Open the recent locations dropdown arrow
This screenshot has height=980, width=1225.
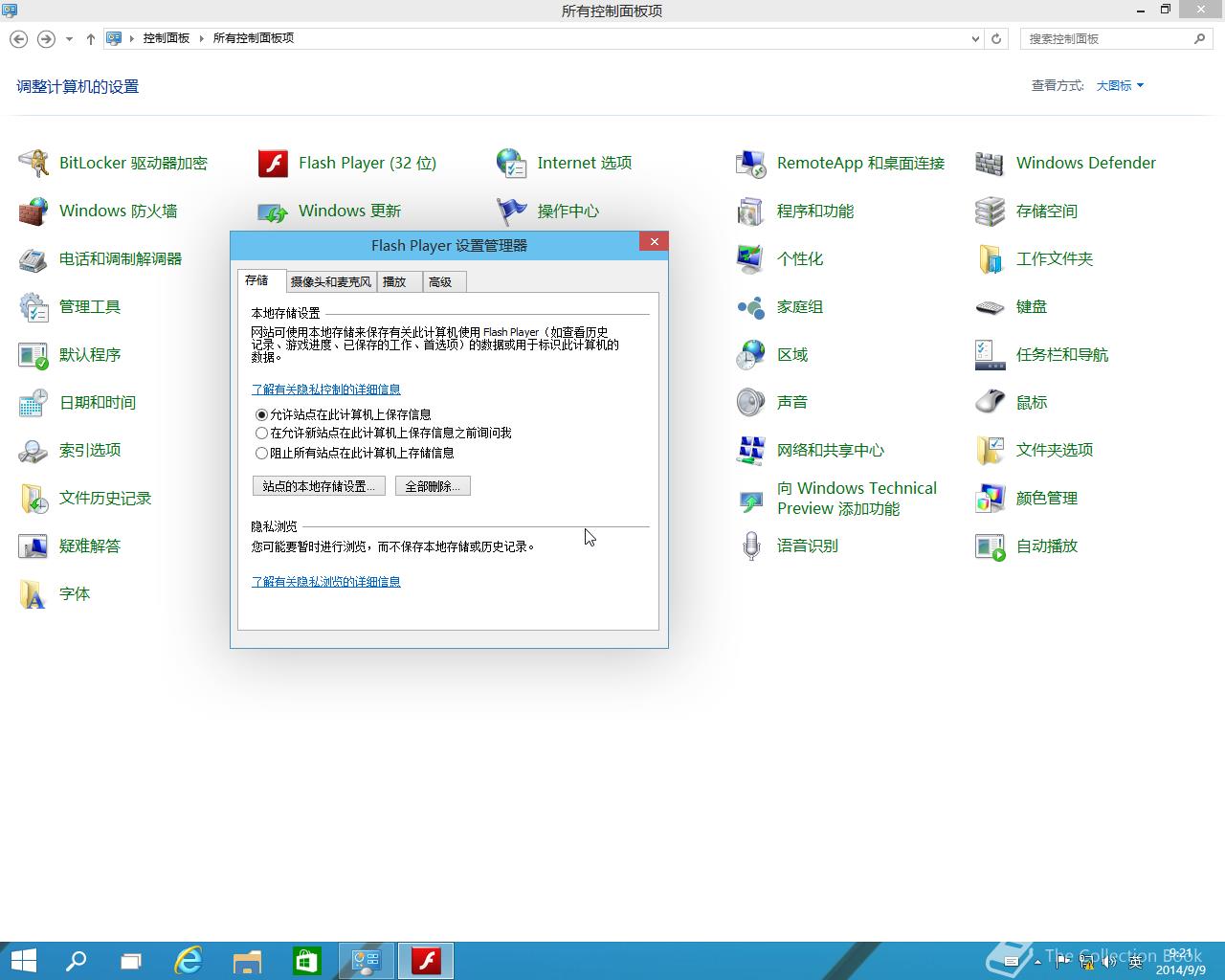coord(69,39)
